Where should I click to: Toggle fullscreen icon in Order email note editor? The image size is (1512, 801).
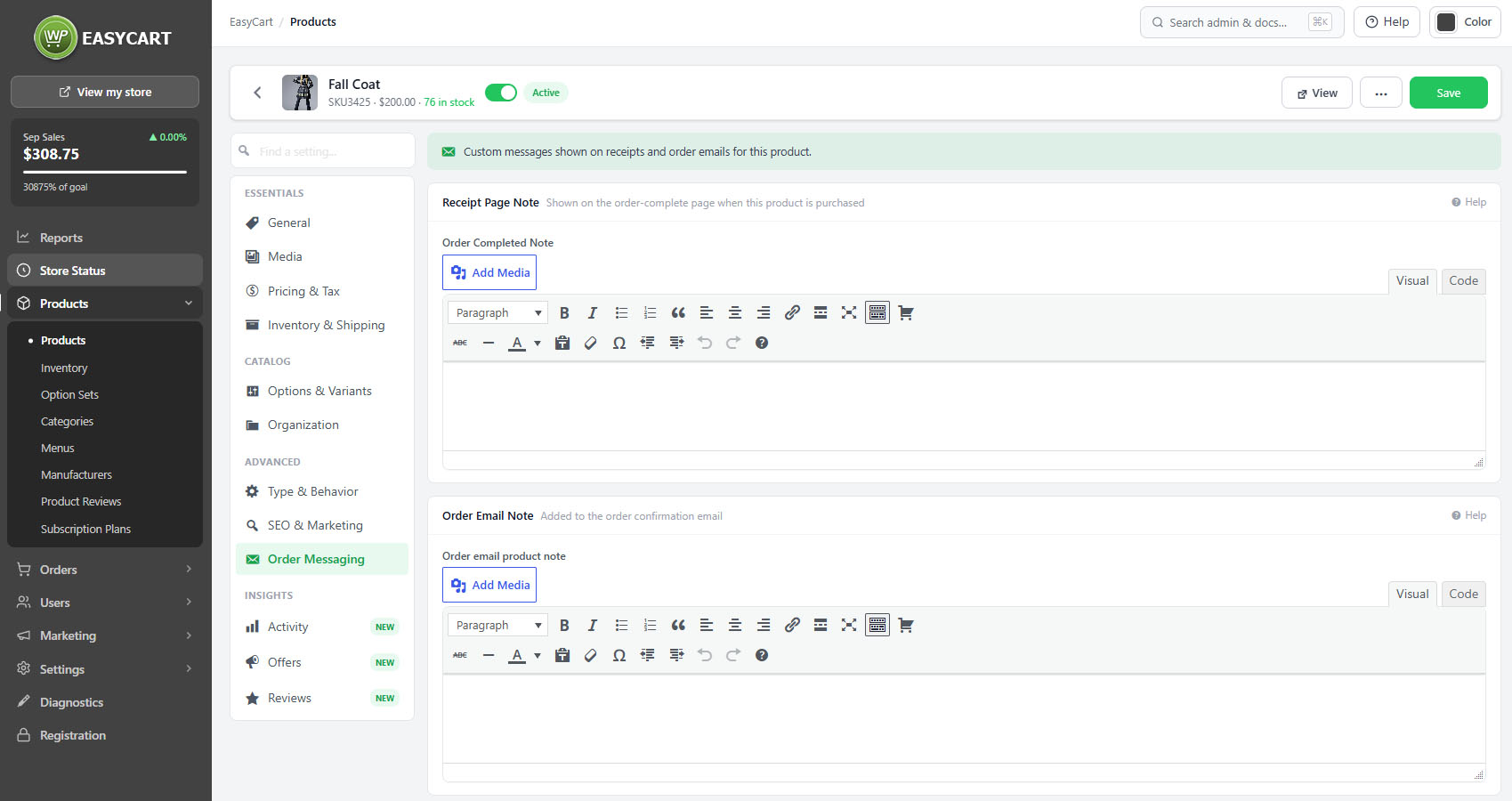point(849,626)
